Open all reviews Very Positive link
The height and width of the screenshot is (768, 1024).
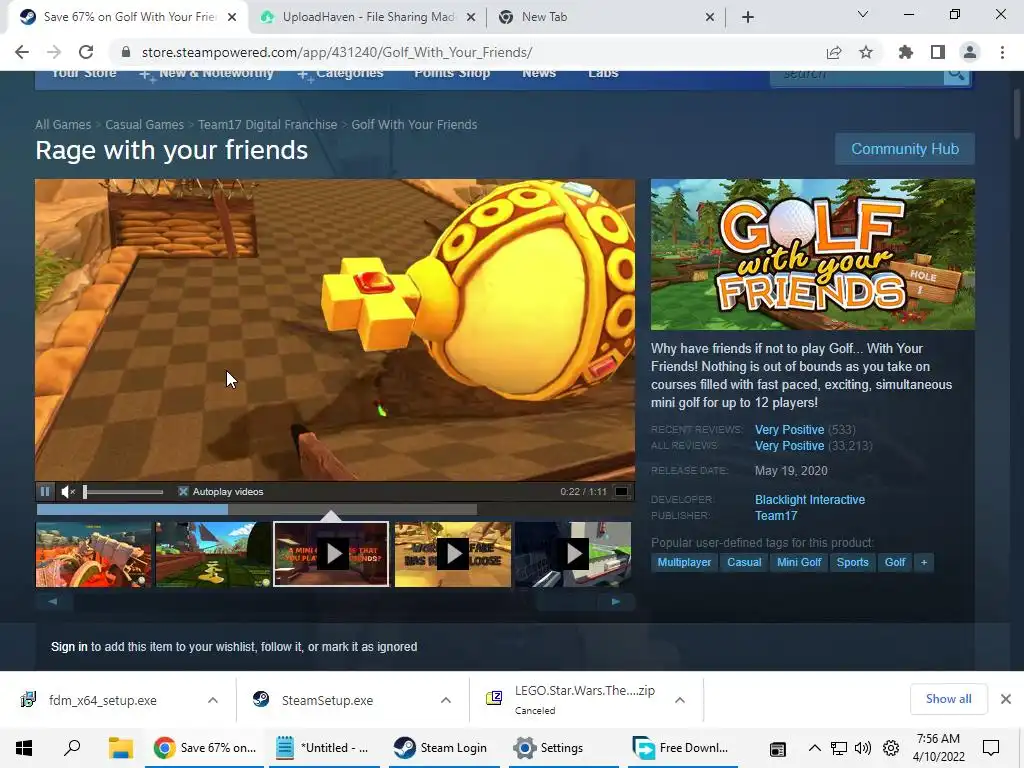click(789, 446)
